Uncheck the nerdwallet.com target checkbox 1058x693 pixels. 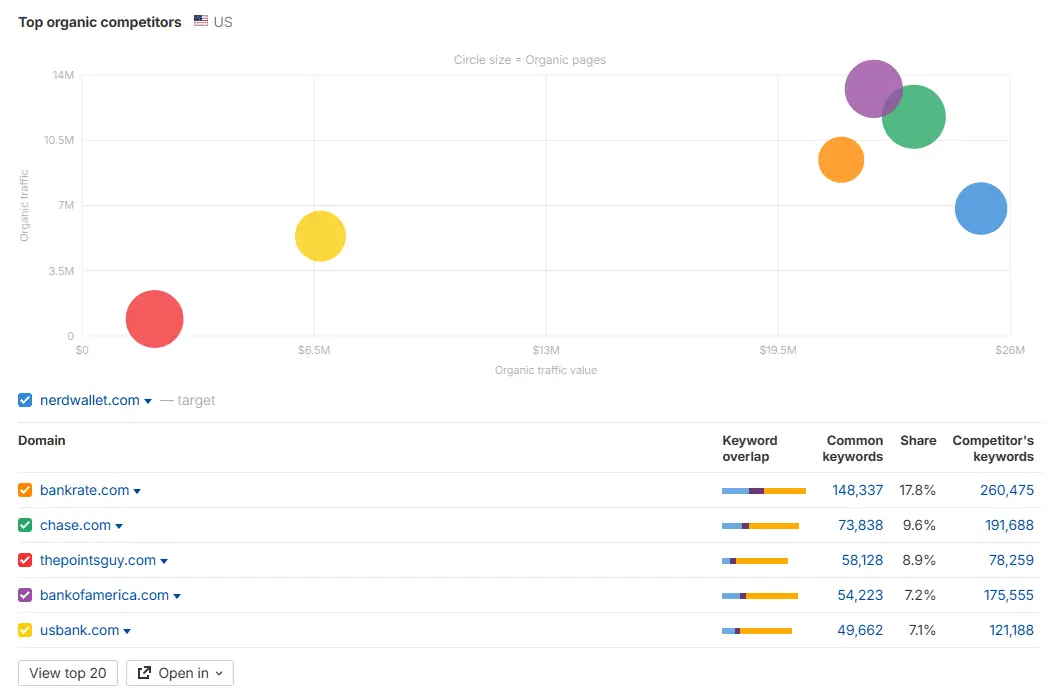pyautogui.click(x=25, y=400)
